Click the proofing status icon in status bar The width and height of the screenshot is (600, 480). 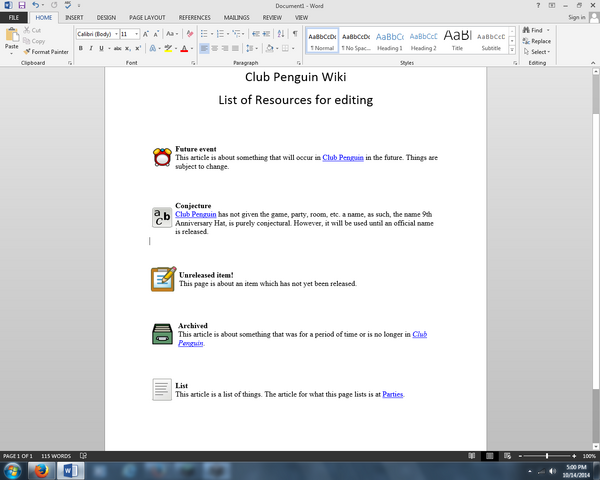click(x=83, y=456)
